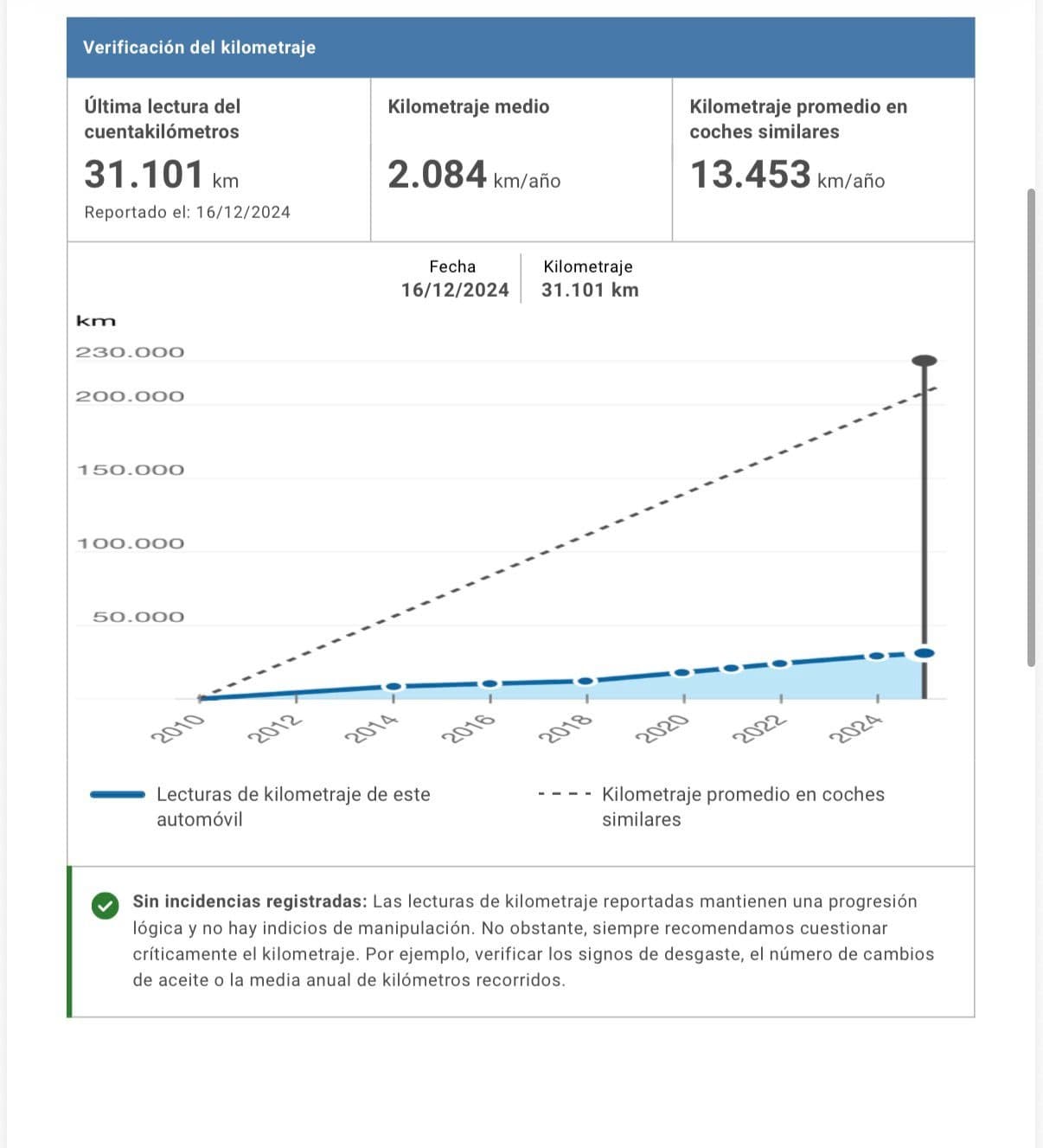Image resolution: width=1043 pixels, height=1148 pixels.
Task: Click the 2014 mileage data point
Action: tap(394, 686)
